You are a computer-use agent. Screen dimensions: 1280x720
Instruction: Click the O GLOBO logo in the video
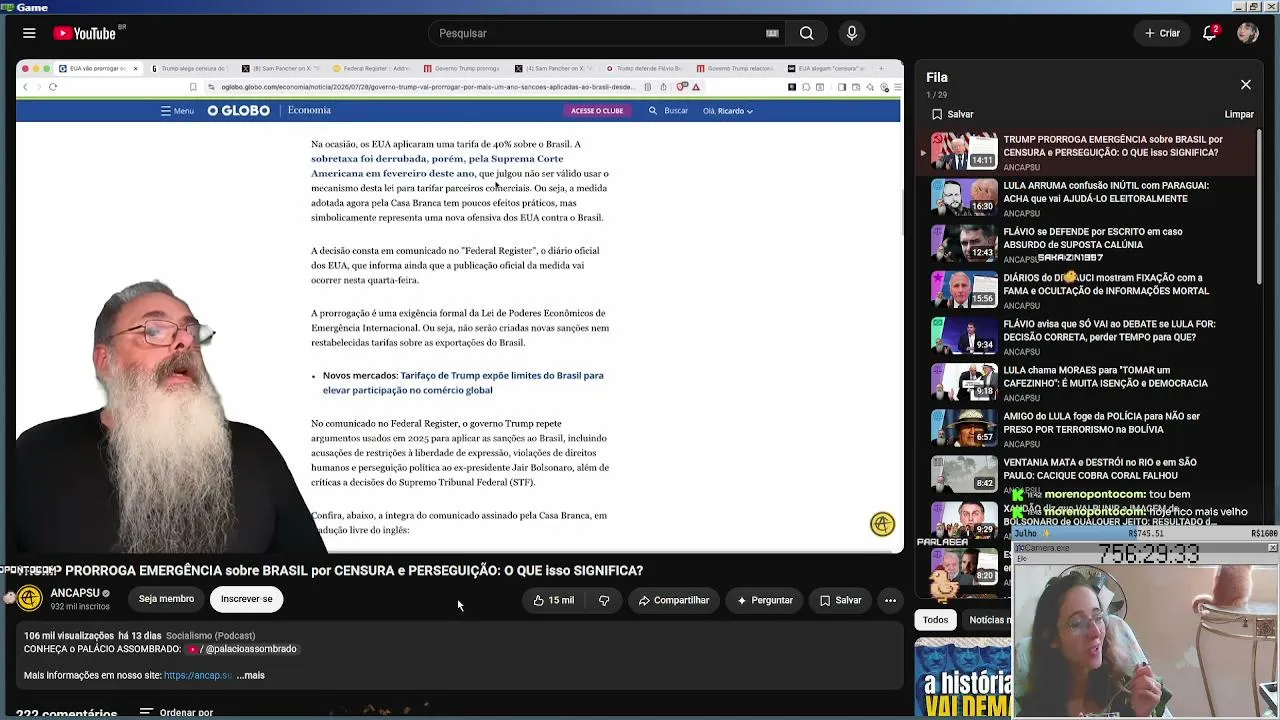pos(239,111)
